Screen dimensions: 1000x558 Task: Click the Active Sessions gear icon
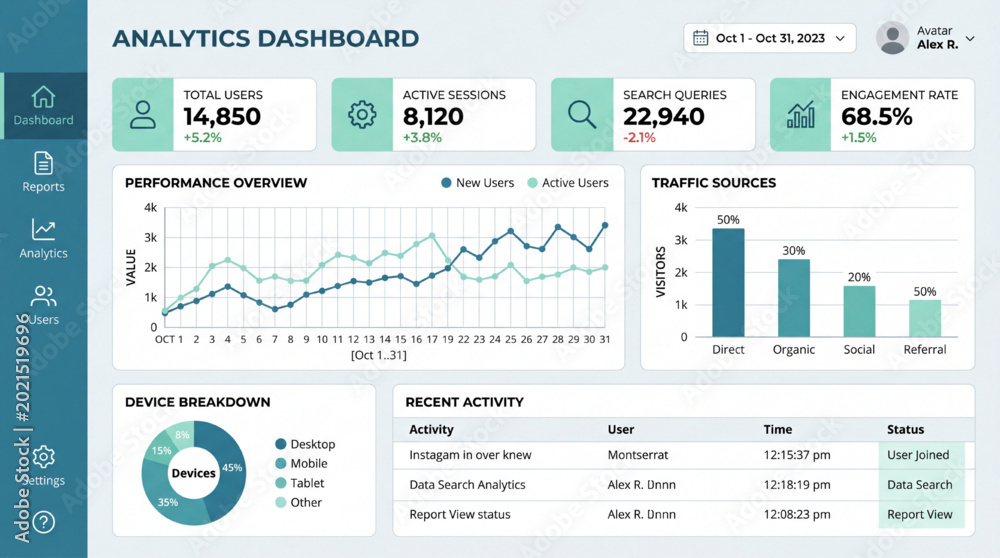362,115
